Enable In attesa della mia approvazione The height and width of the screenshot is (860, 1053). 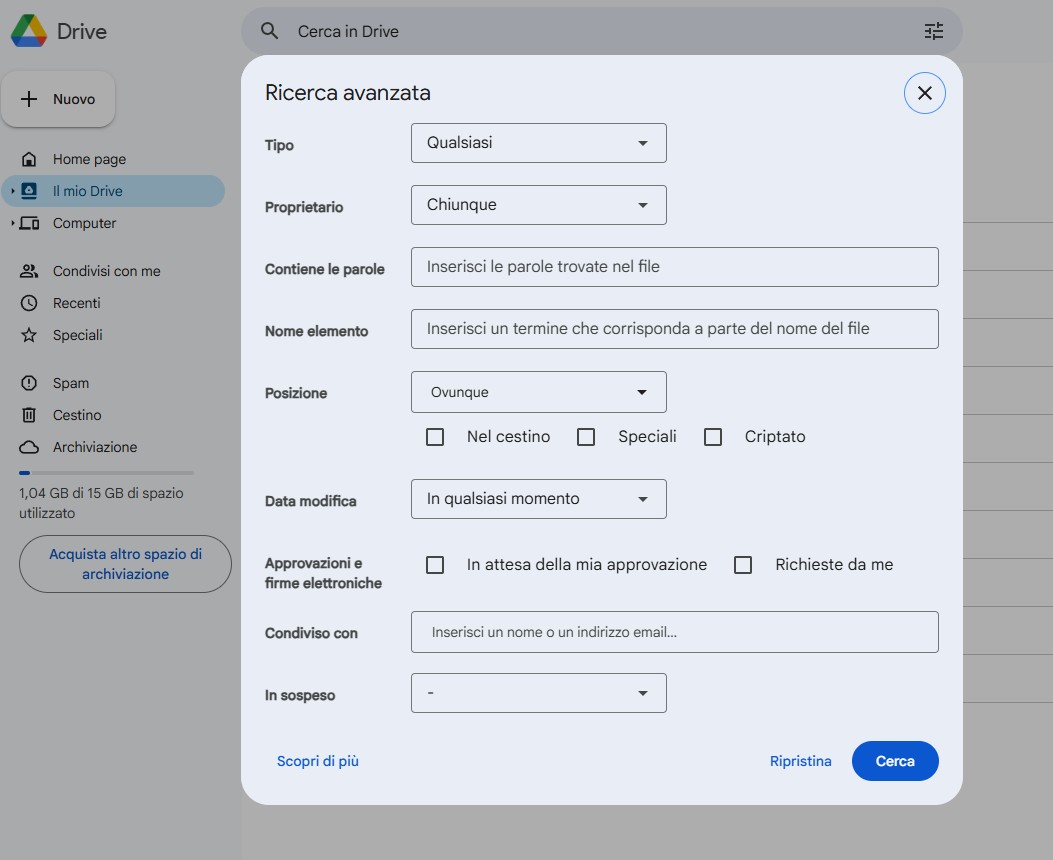tap(435, 565)
